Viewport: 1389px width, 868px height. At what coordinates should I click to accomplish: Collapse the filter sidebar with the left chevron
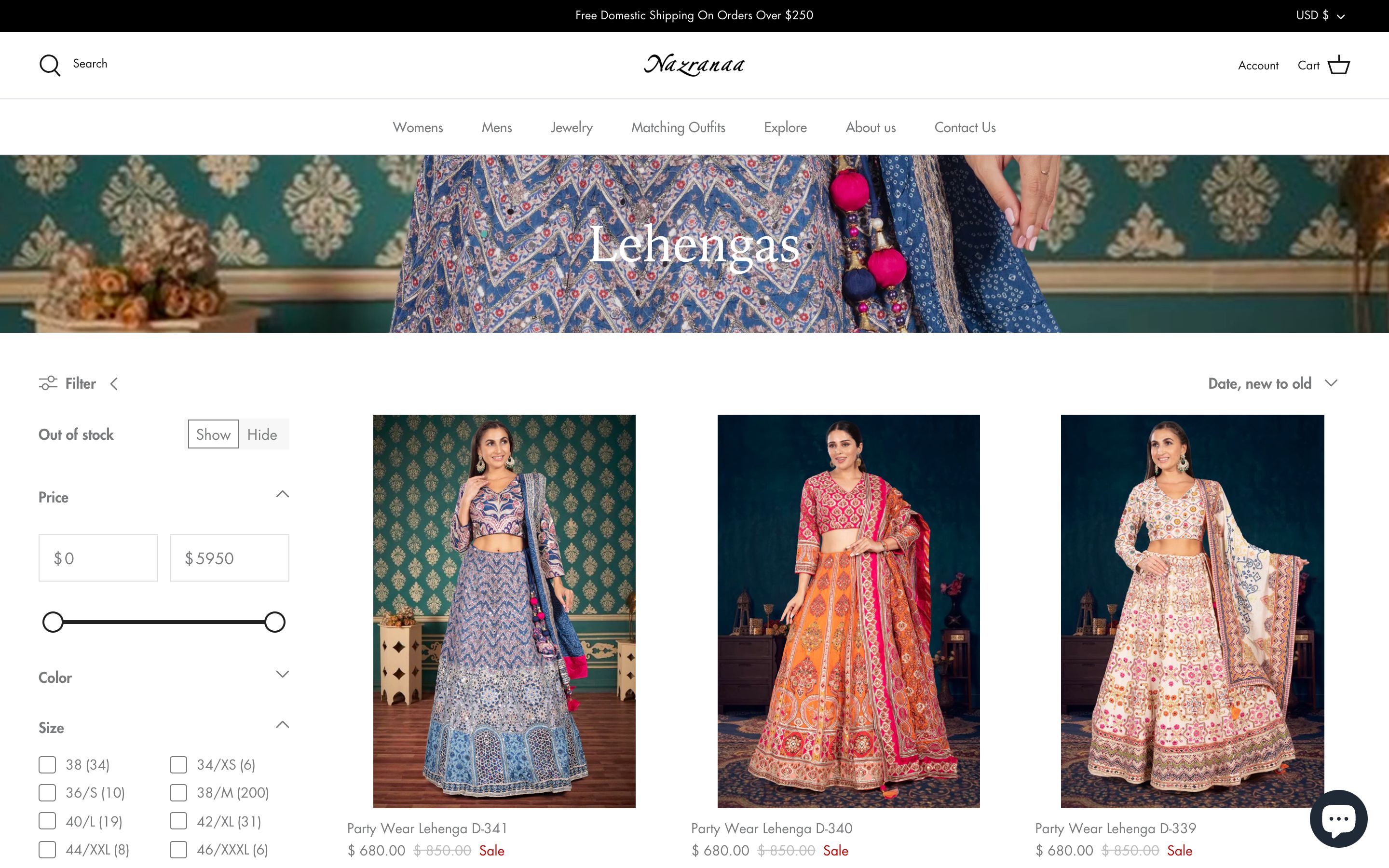click(x=115, y=383)
